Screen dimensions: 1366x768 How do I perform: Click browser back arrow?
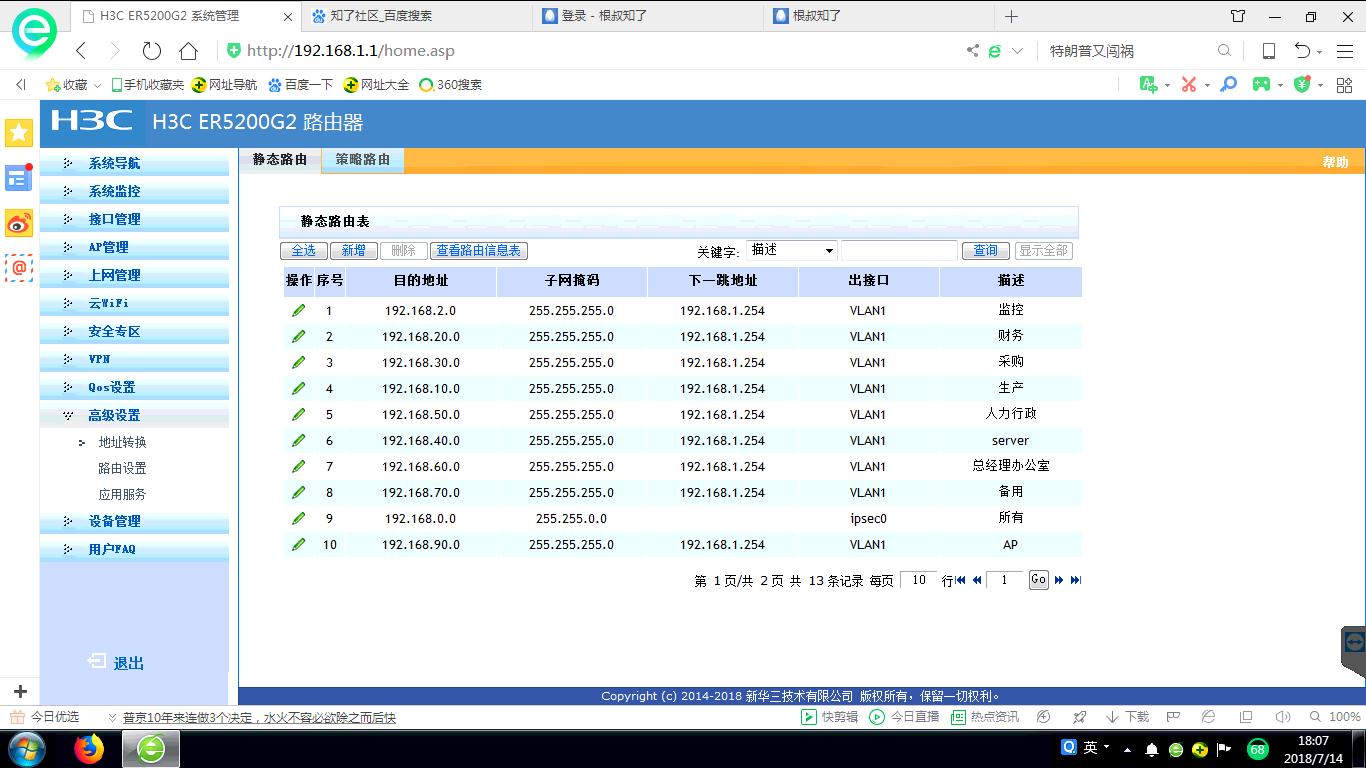[82, 51]
